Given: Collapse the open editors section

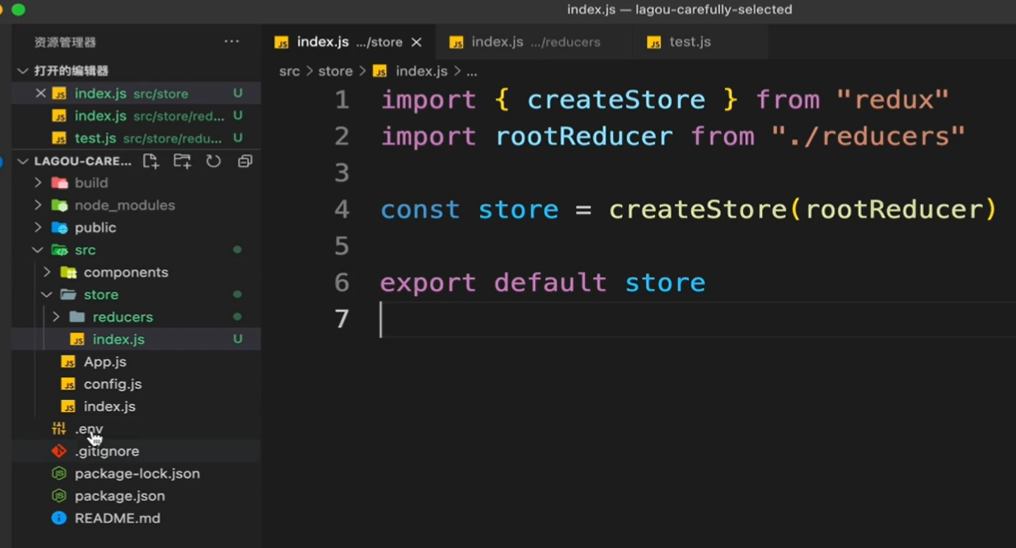Looking at the screenshot, I should pyautogui.click(x=23, y=71).
